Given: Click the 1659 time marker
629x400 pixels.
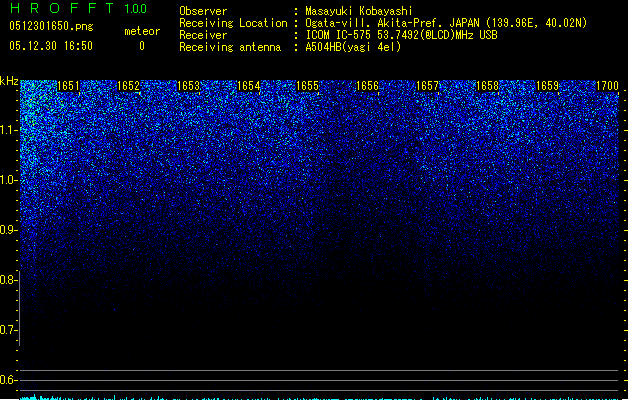Looking at the screenshot, I should click(x=547, y=86).
